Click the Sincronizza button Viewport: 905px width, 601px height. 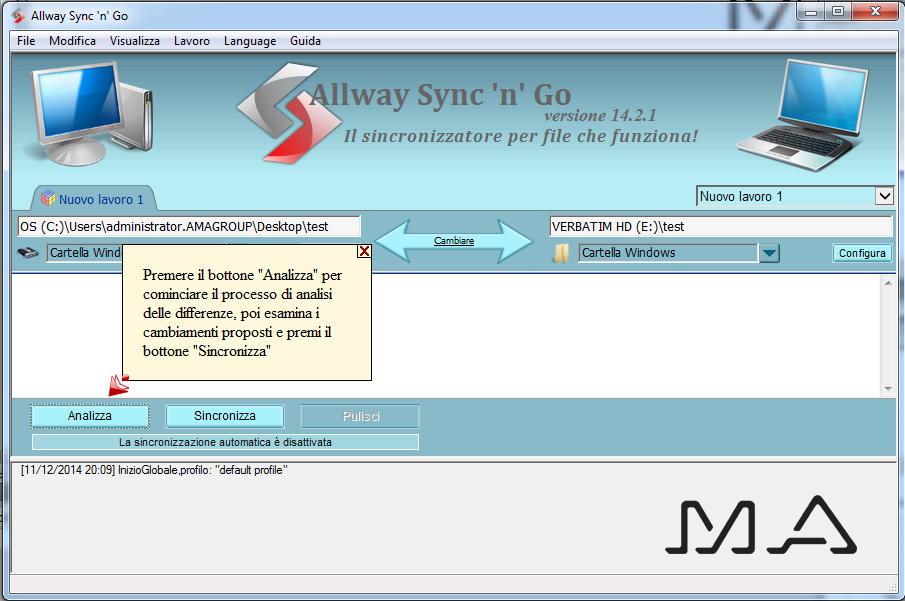[225, 416]
